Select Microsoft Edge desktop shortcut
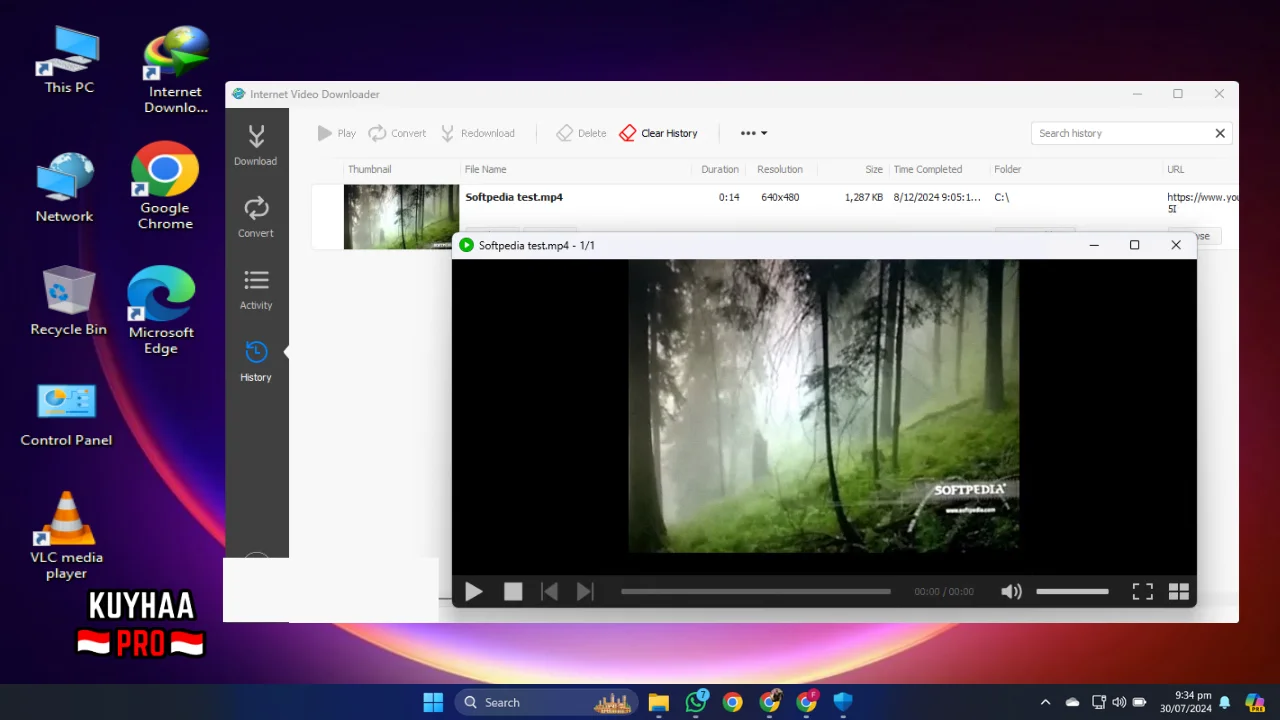1280x720 pixels. 161,311
